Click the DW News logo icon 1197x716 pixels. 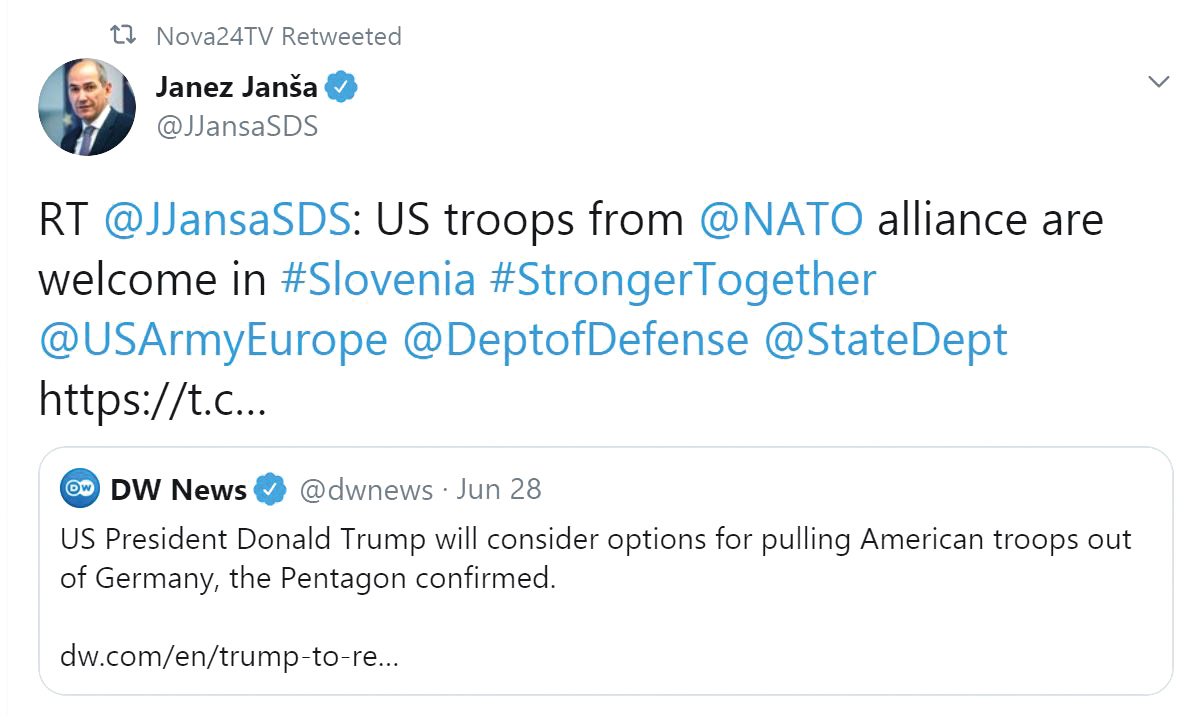coord(80,489)
